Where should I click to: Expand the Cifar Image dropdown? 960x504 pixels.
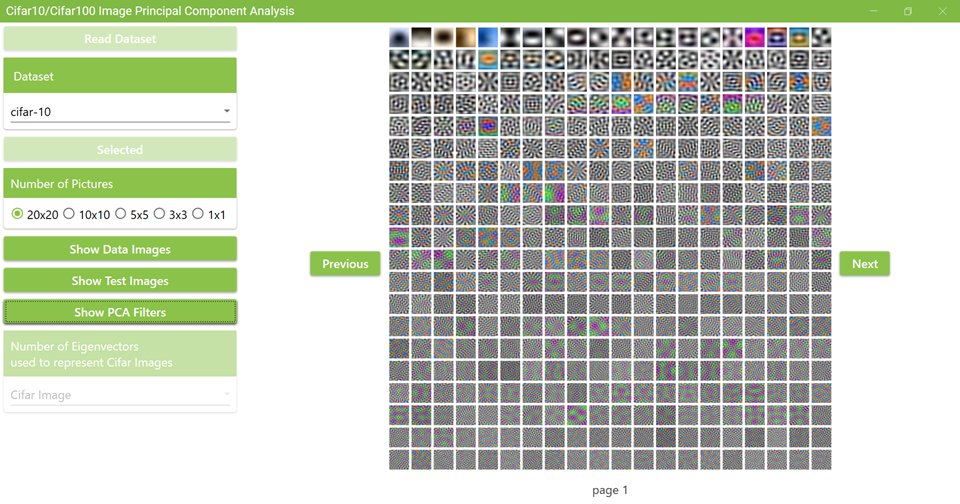pos(120,394)
